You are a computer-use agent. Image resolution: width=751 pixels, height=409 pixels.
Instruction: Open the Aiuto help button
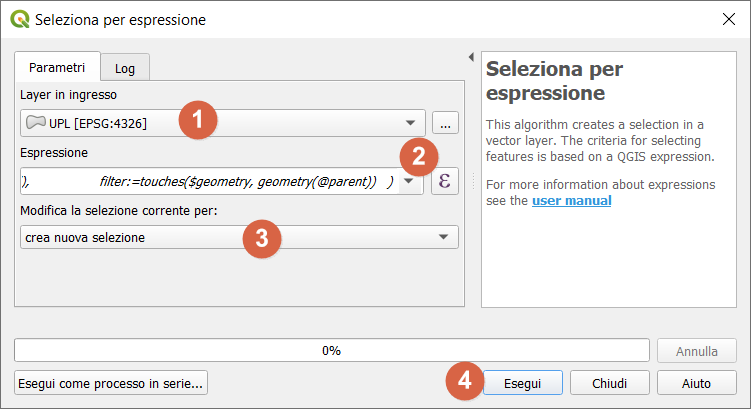coord(696,383)
